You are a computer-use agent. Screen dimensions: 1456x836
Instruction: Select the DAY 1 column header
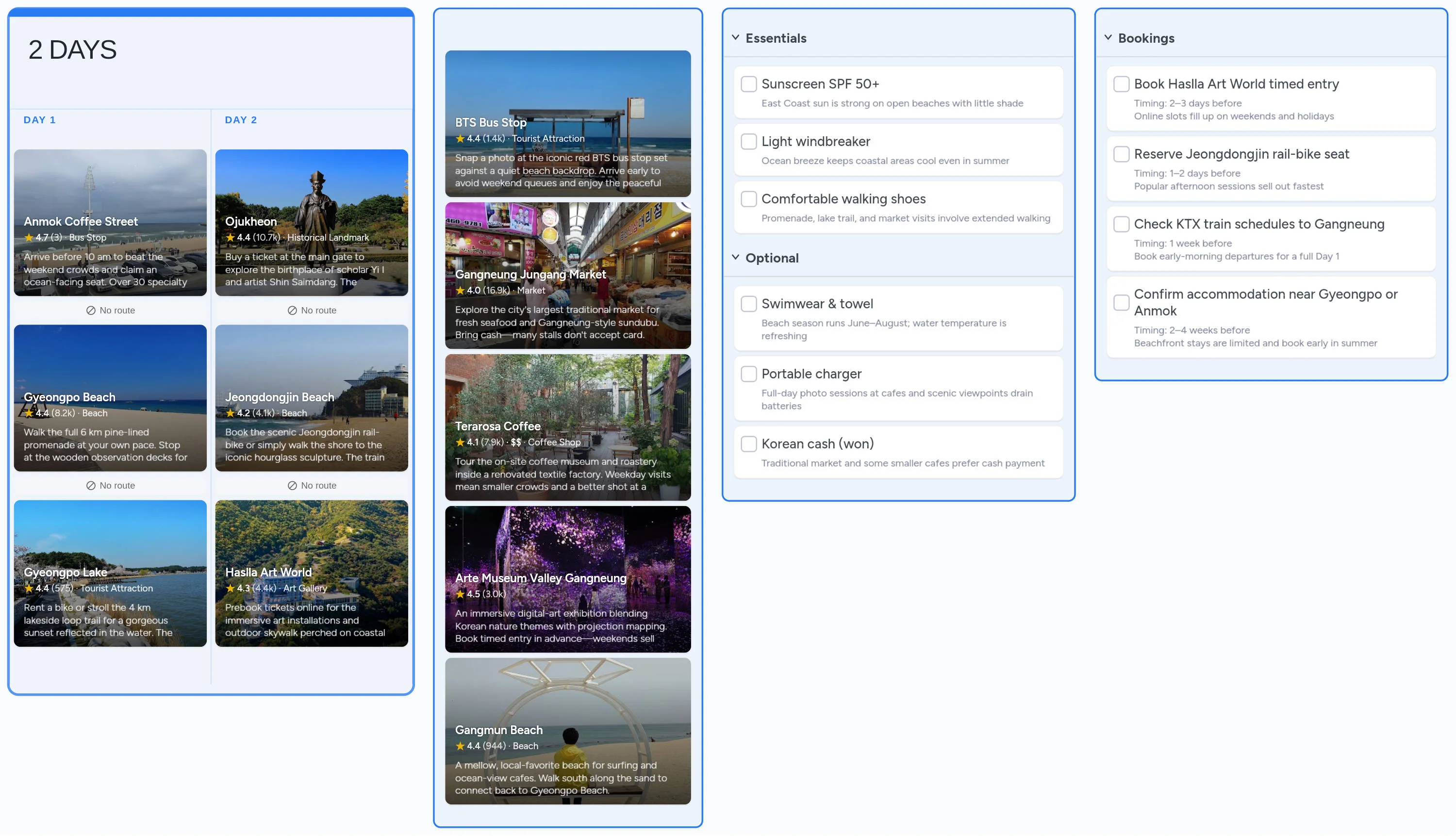pos(40,119)
